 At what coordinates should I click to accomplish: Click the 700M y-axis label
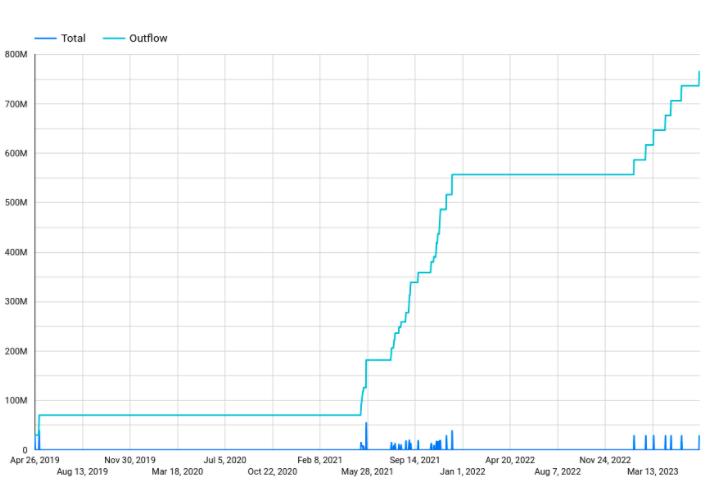16,104
